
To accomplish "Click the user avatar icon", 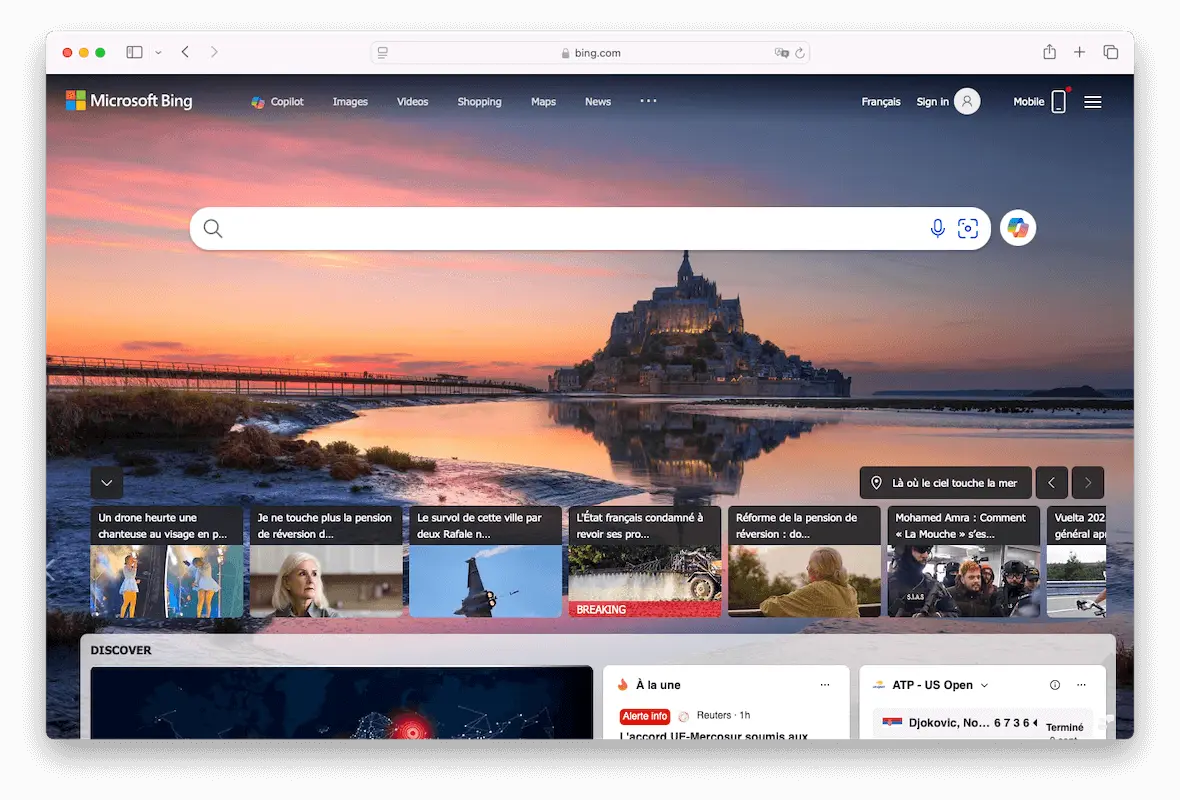I will click(x=967, y=101).
